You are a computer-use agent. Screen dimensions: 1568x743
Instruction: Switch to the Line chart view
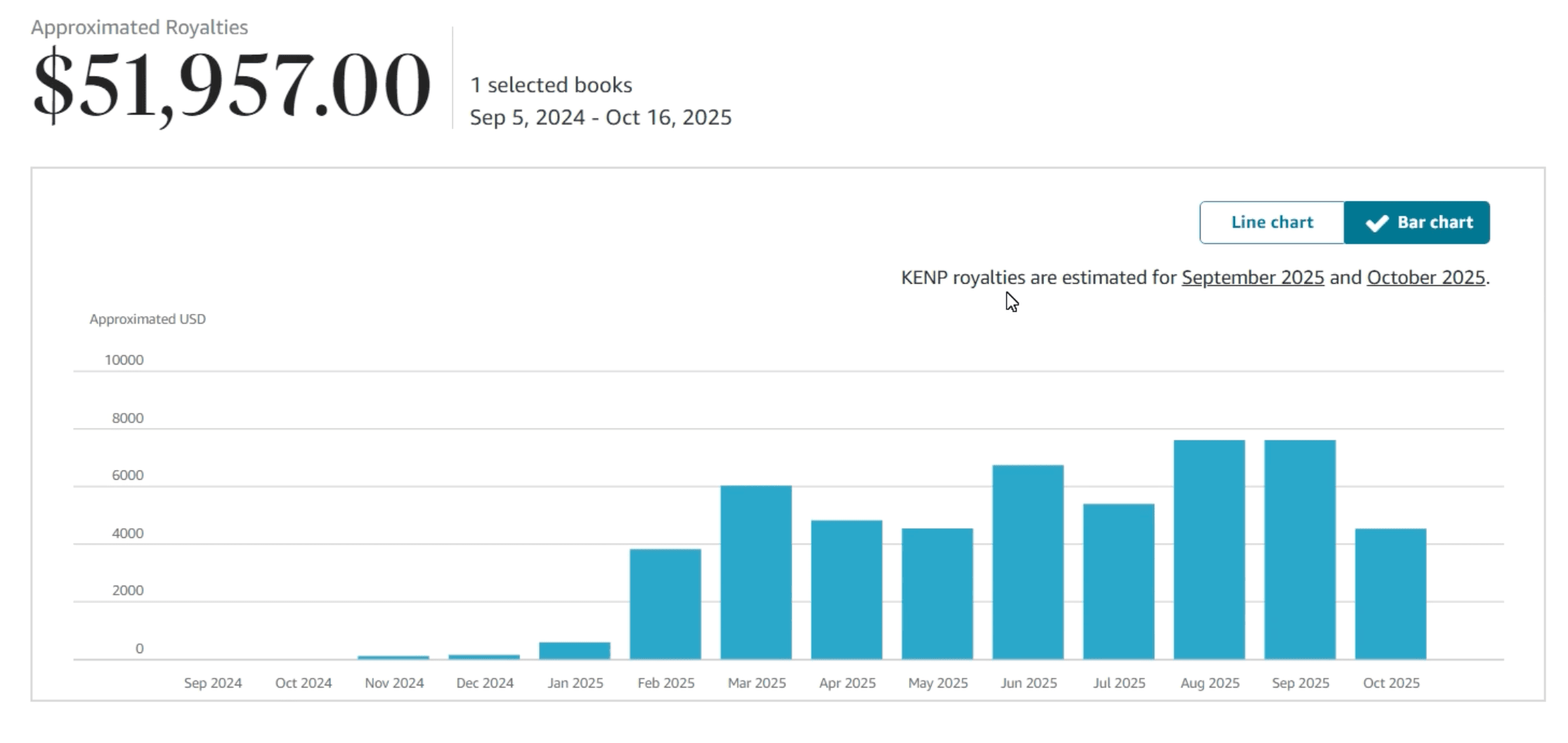point(1272,223)
